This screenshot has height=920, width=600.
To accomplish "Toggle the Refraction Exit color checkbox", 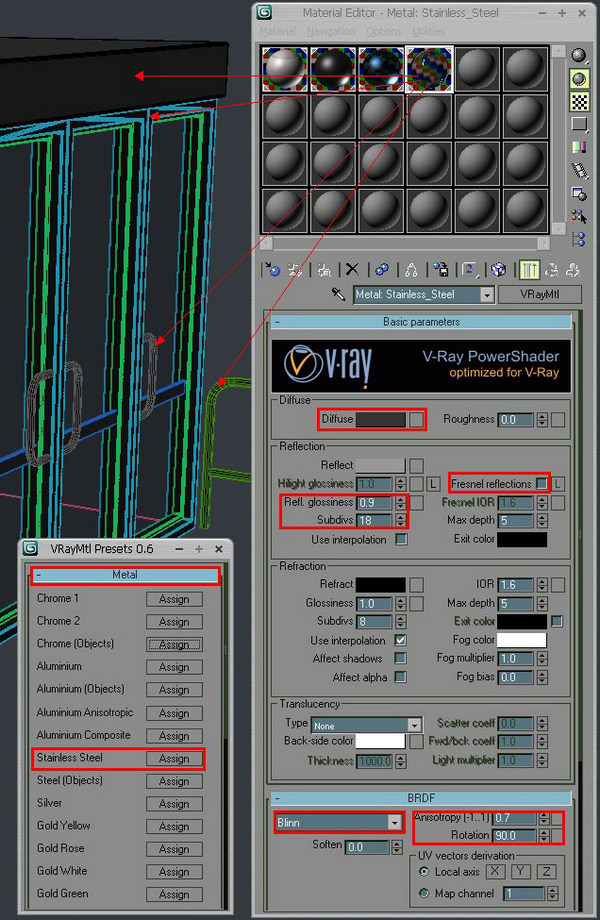I will coord(557,621).
